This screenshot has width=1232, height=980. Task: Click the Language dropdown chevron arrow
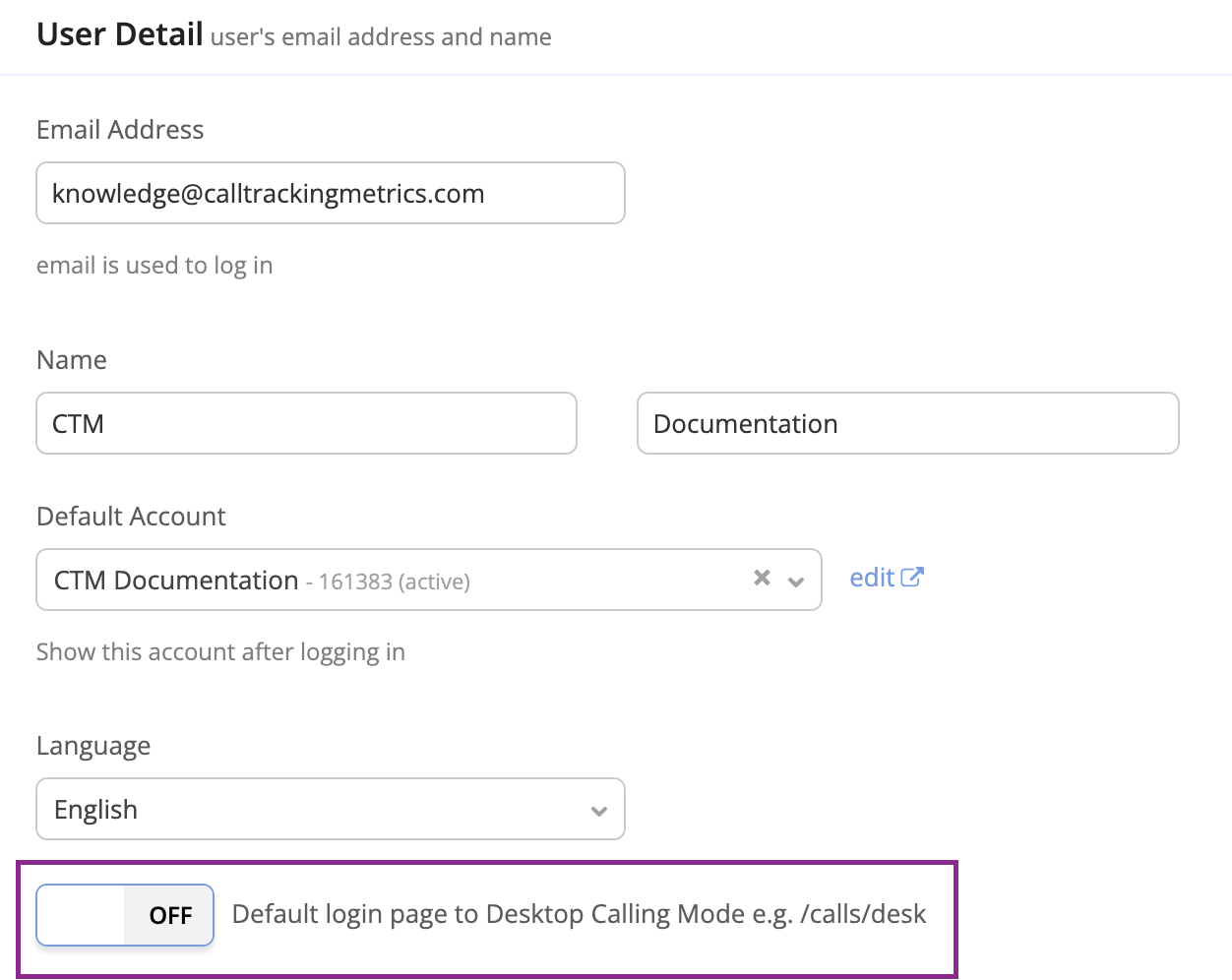[598, 812]
